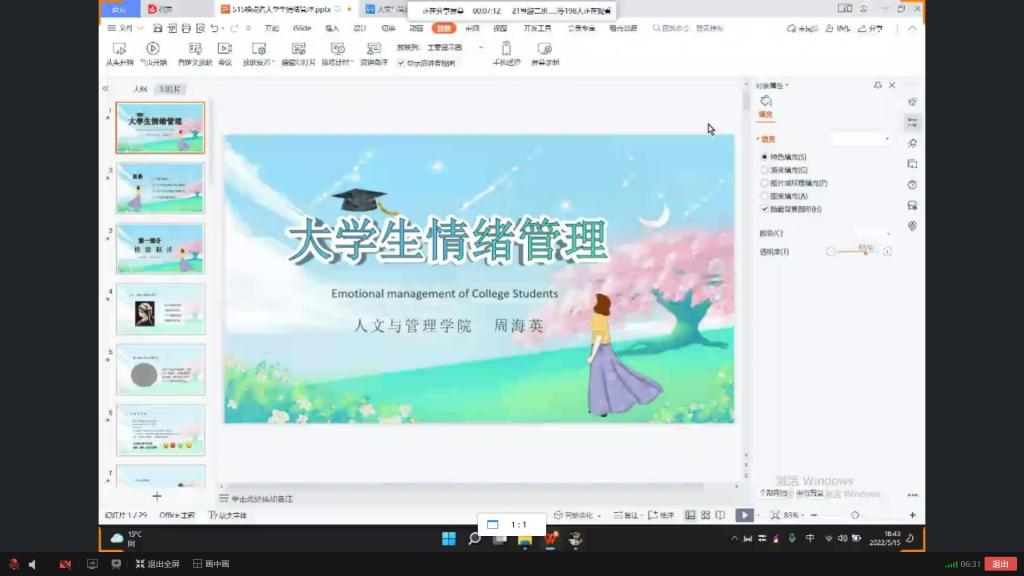Open the Insert (插入) ribbon tab
The height and width of the screenshot is (576, 1024).
point(332,28)
